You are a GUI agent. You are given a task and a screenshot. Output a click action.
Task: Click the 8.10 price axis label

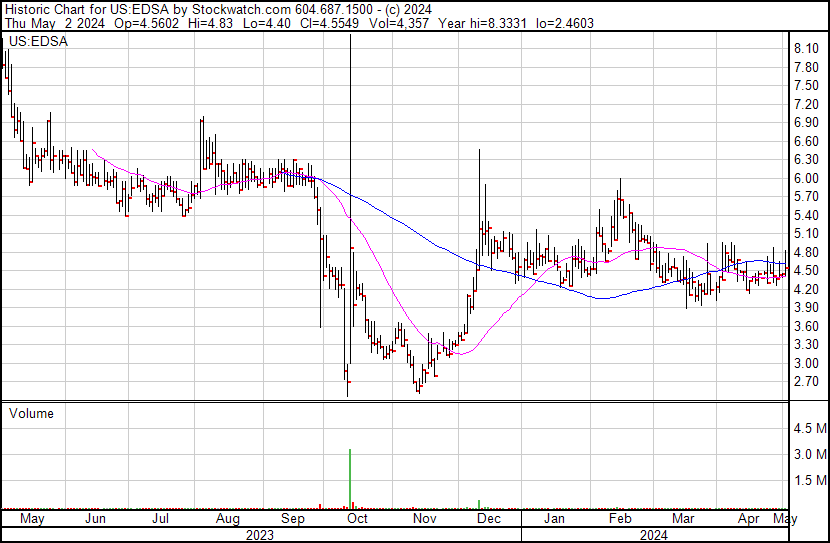click(806, 49)
